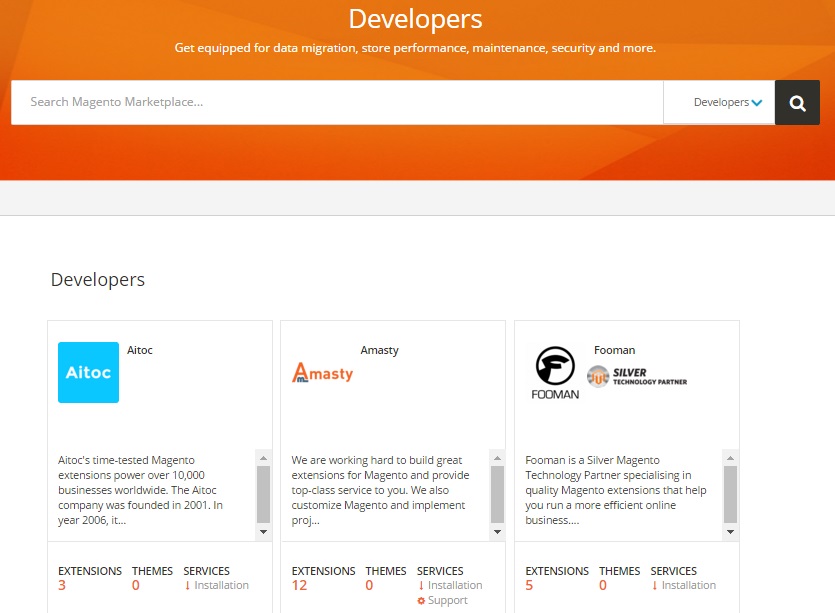Click down arrow in Aitoc description scrollbar

(x=263, y=532)
